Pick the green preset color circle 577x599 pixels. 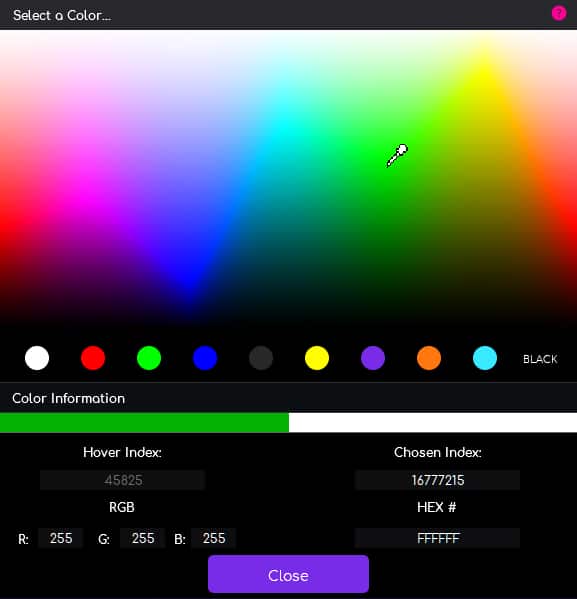(149, 358)
